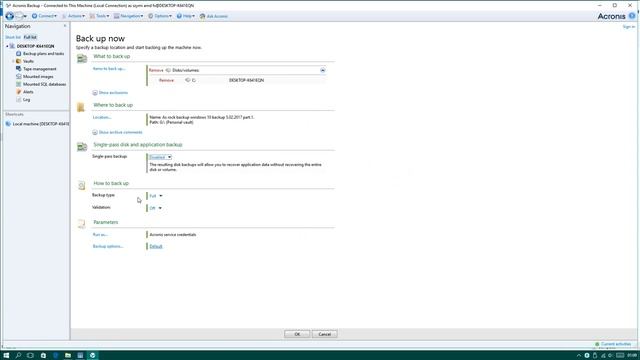Click the Items to back up link

[109, 69]
